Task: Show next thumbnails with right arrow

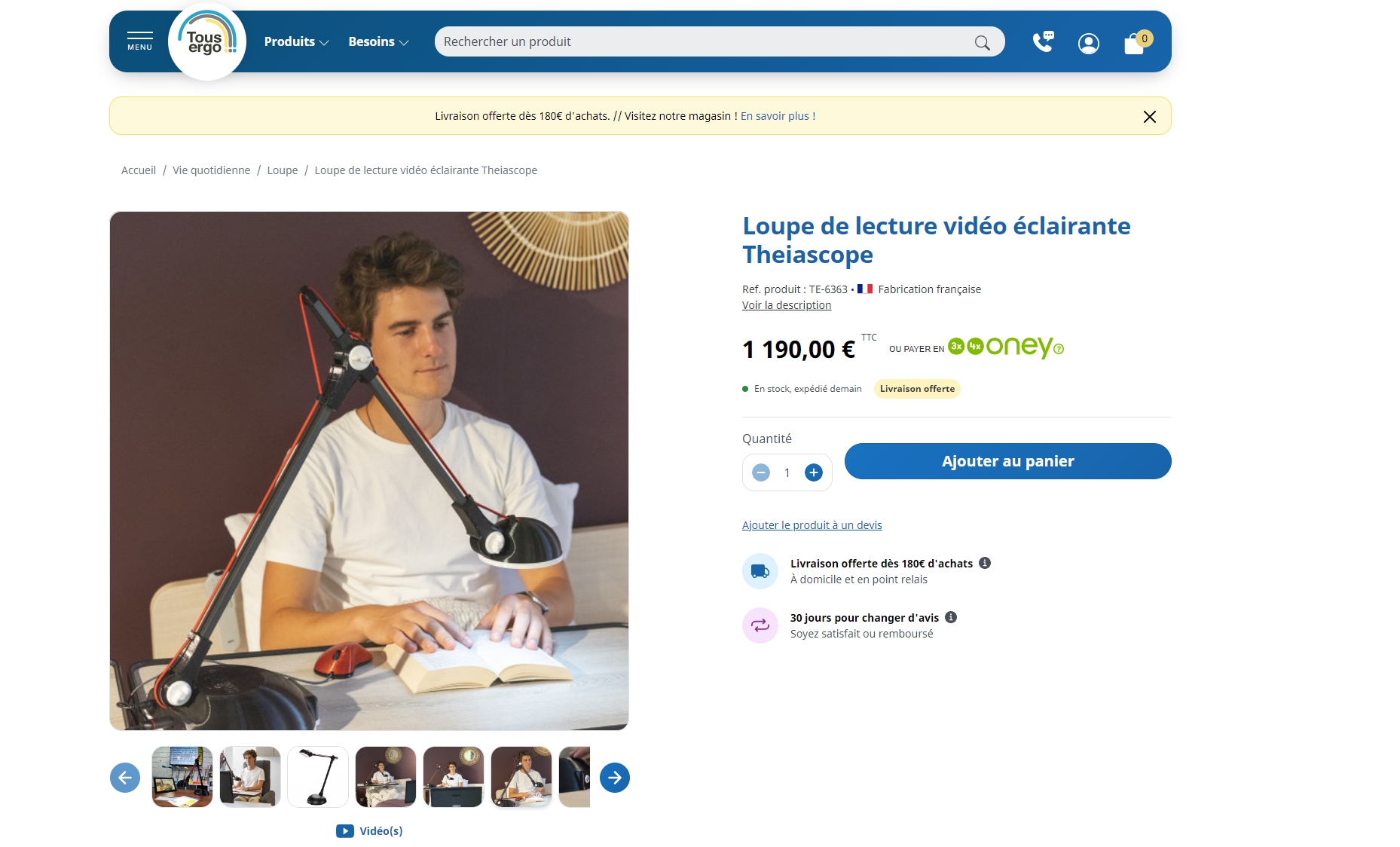Action: (x=615, y=778)
